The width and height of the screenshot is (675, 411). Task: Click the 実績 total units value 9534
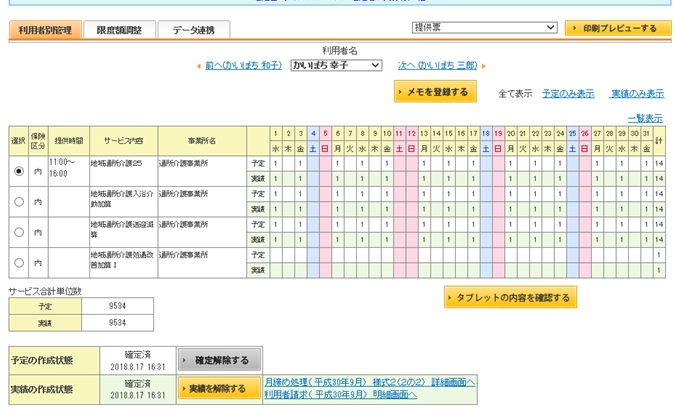117,323
